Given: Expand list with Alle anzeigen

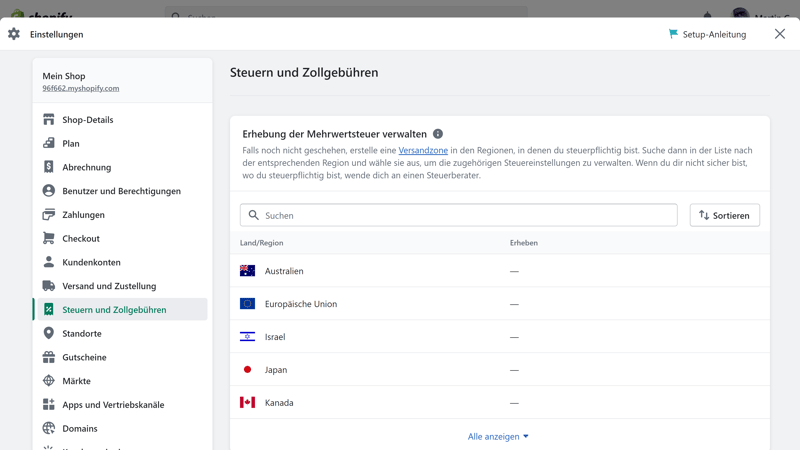Looking at the screenshot, I should coord(498,436).
